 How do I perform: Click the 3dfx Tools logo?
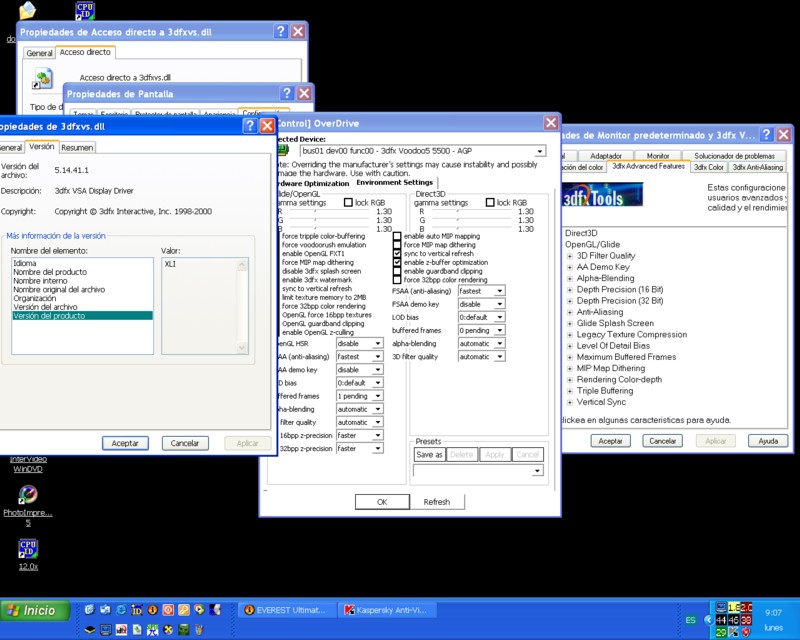602,195
